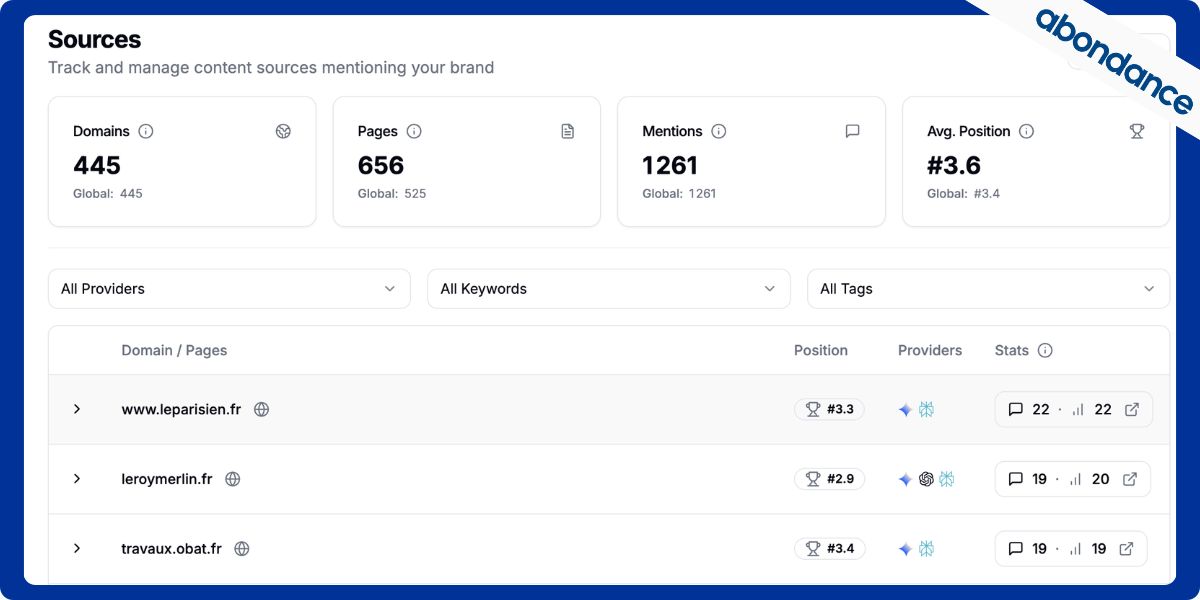Viewport: 1200px width, 600px height.
Task: Click the Gemini icon in travaux.obat.fr row
Action: click(905, 550)
